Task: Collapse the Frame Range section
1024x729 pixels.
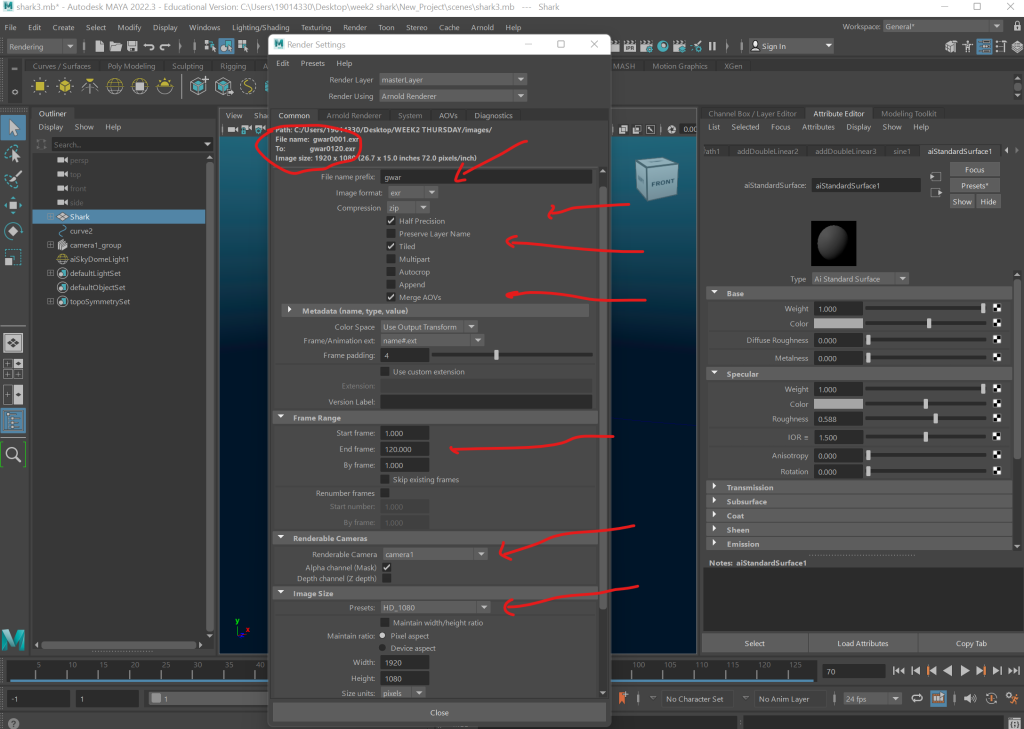Action: [281, 417]
